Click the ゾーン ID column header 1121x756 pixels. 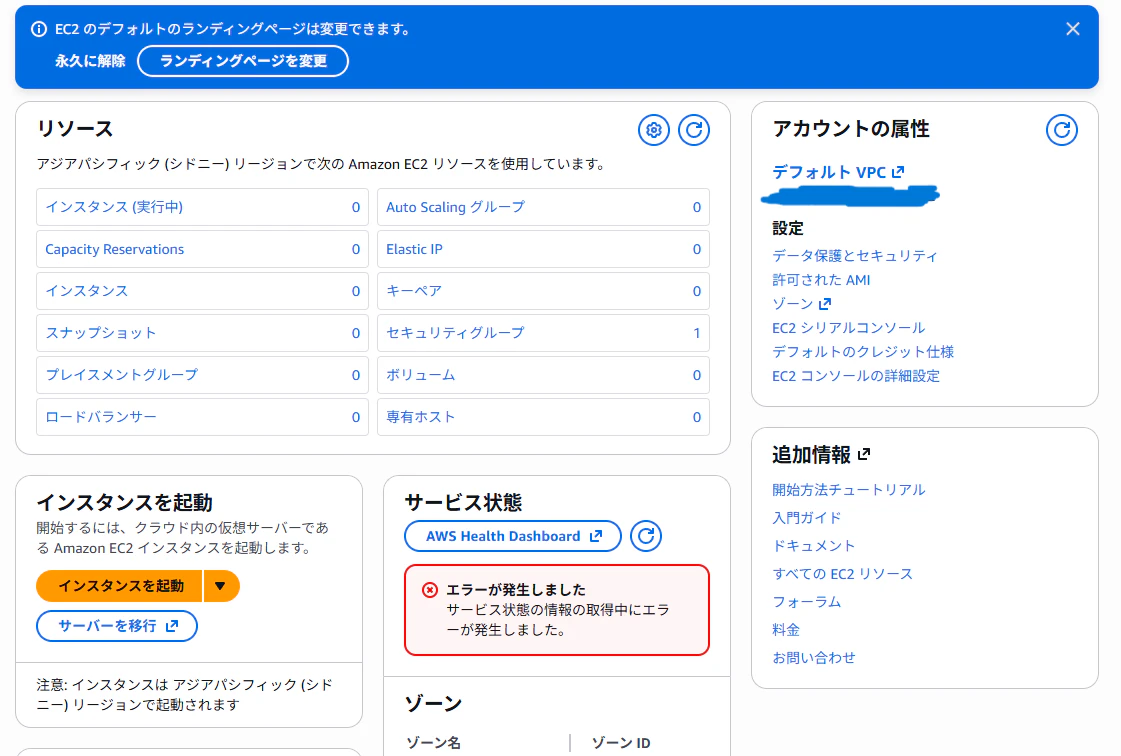[x=621, y=742]
